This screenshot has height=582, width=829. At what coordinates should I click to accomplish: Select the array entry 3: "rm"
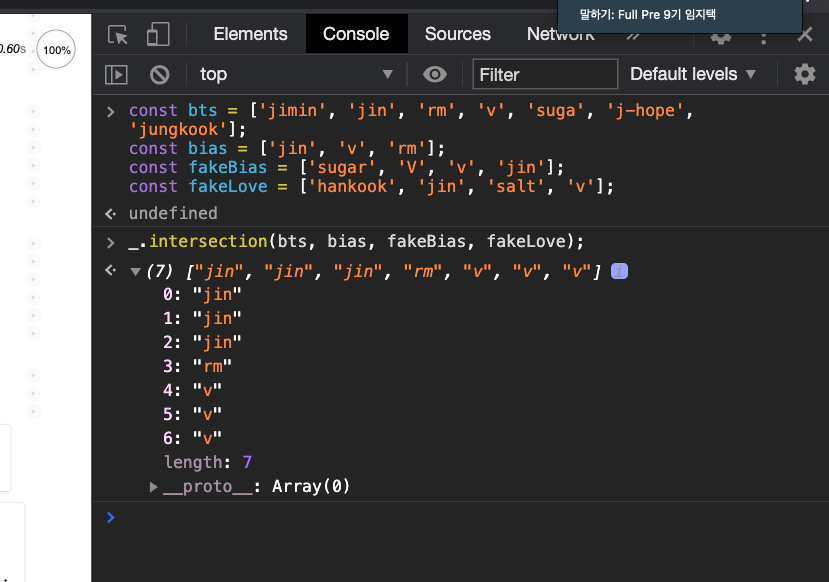click(x=197, y=366)
